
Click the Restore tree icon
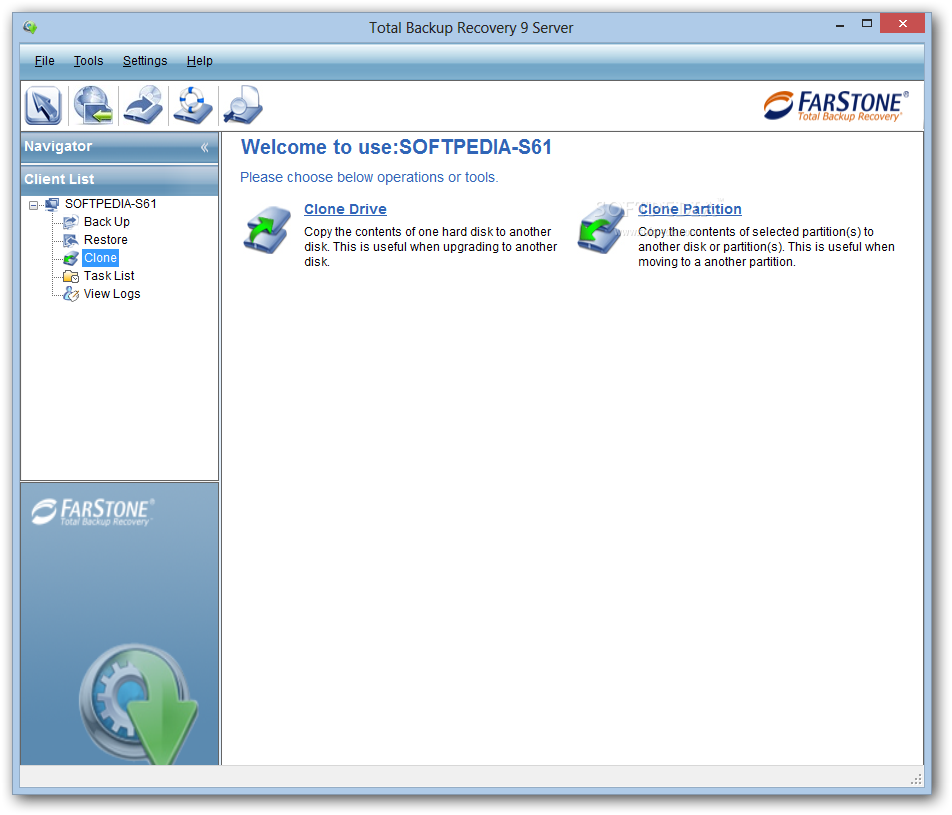(71, 240)
